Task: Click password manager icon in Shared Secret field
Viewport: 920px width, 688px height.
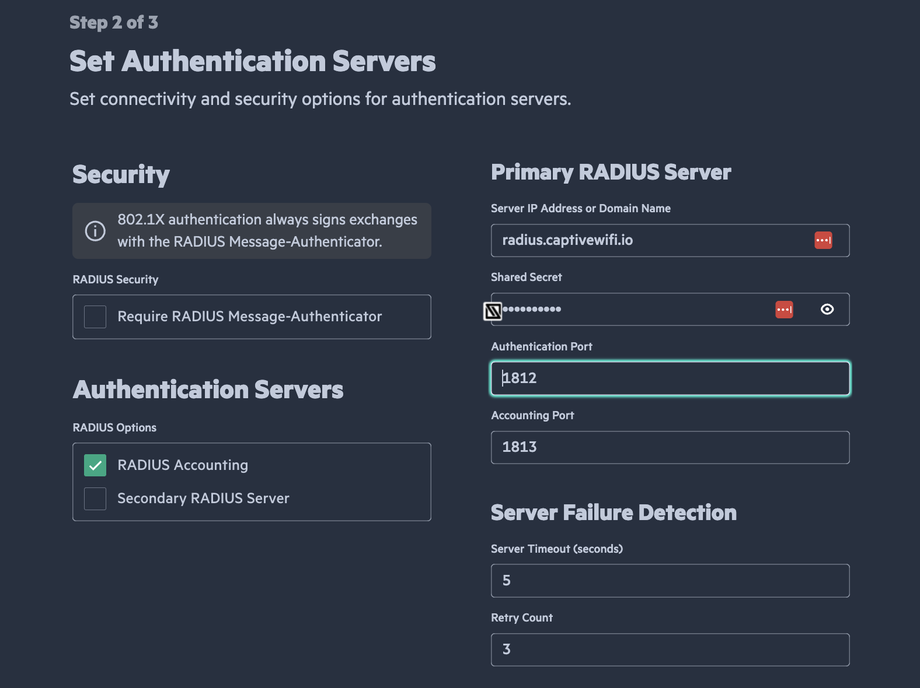Action: (784, 310)
